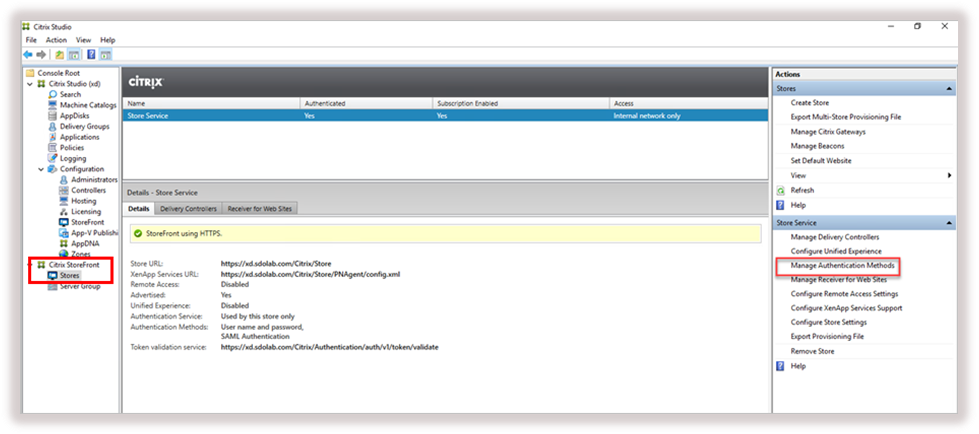Open the Action menu
Viewport: 979px width, 434px height.
tap(56, 40)
